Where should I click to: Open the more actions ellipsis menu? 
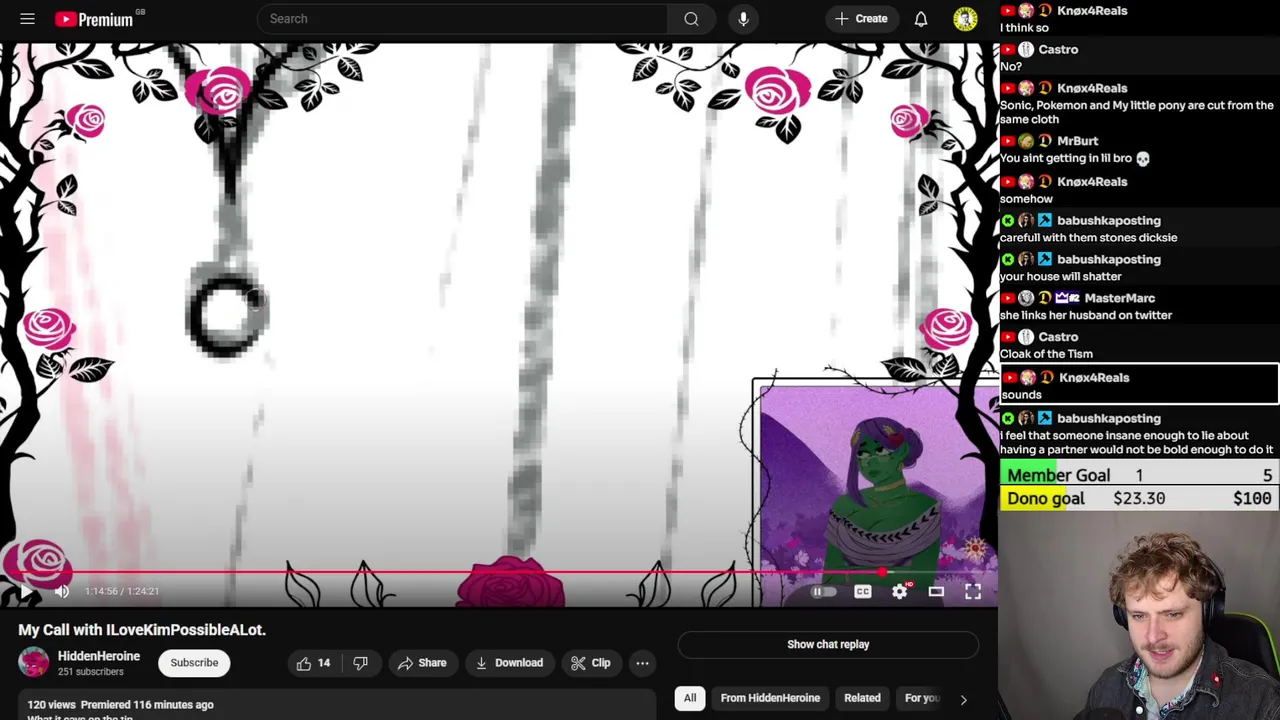coord(642,663)
